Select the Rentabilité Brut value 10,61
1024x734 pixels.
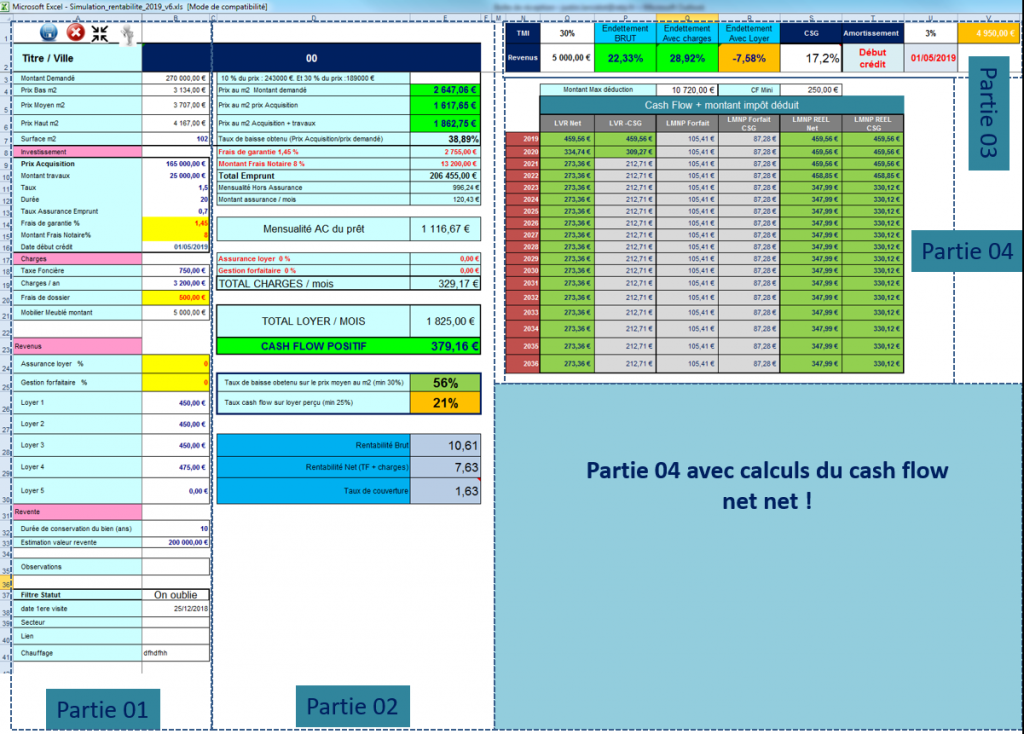[x=445, y=445]
